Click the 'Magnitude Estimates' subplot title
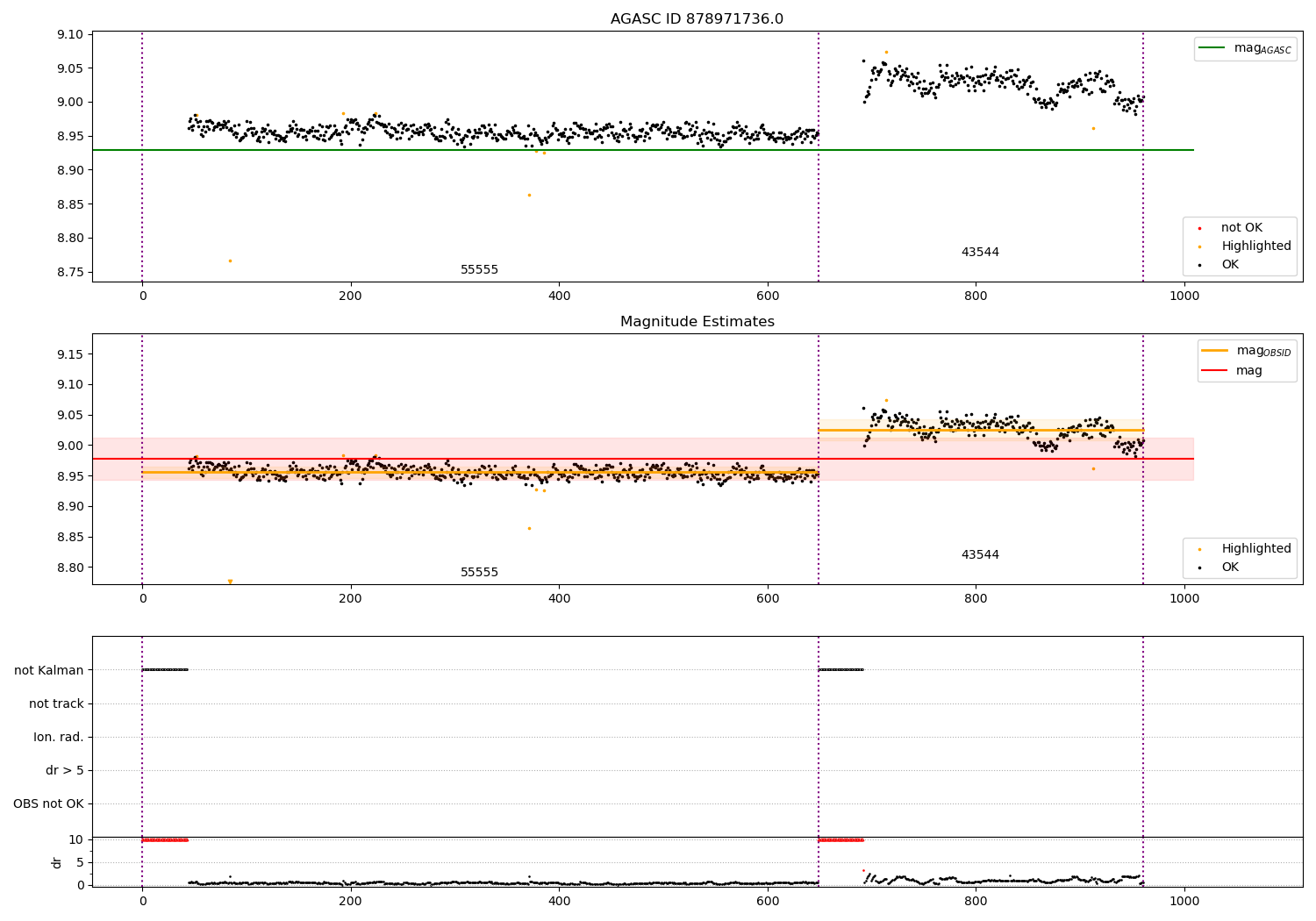The image size is (1316, 921). 697,322
